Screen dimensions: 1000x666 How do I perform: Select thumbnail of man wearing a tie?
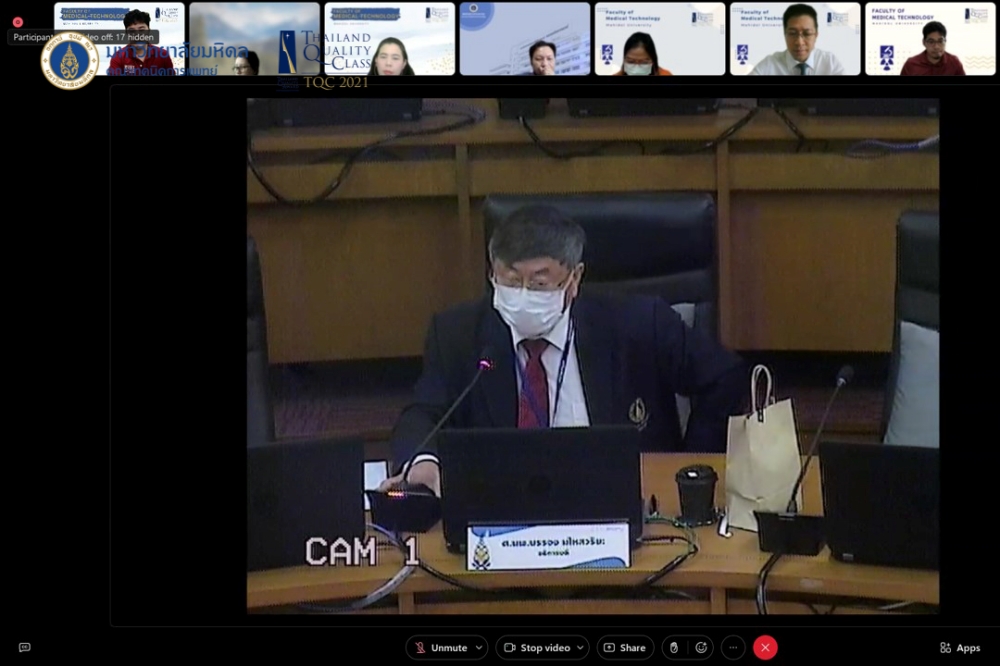(x=795, y=40)
